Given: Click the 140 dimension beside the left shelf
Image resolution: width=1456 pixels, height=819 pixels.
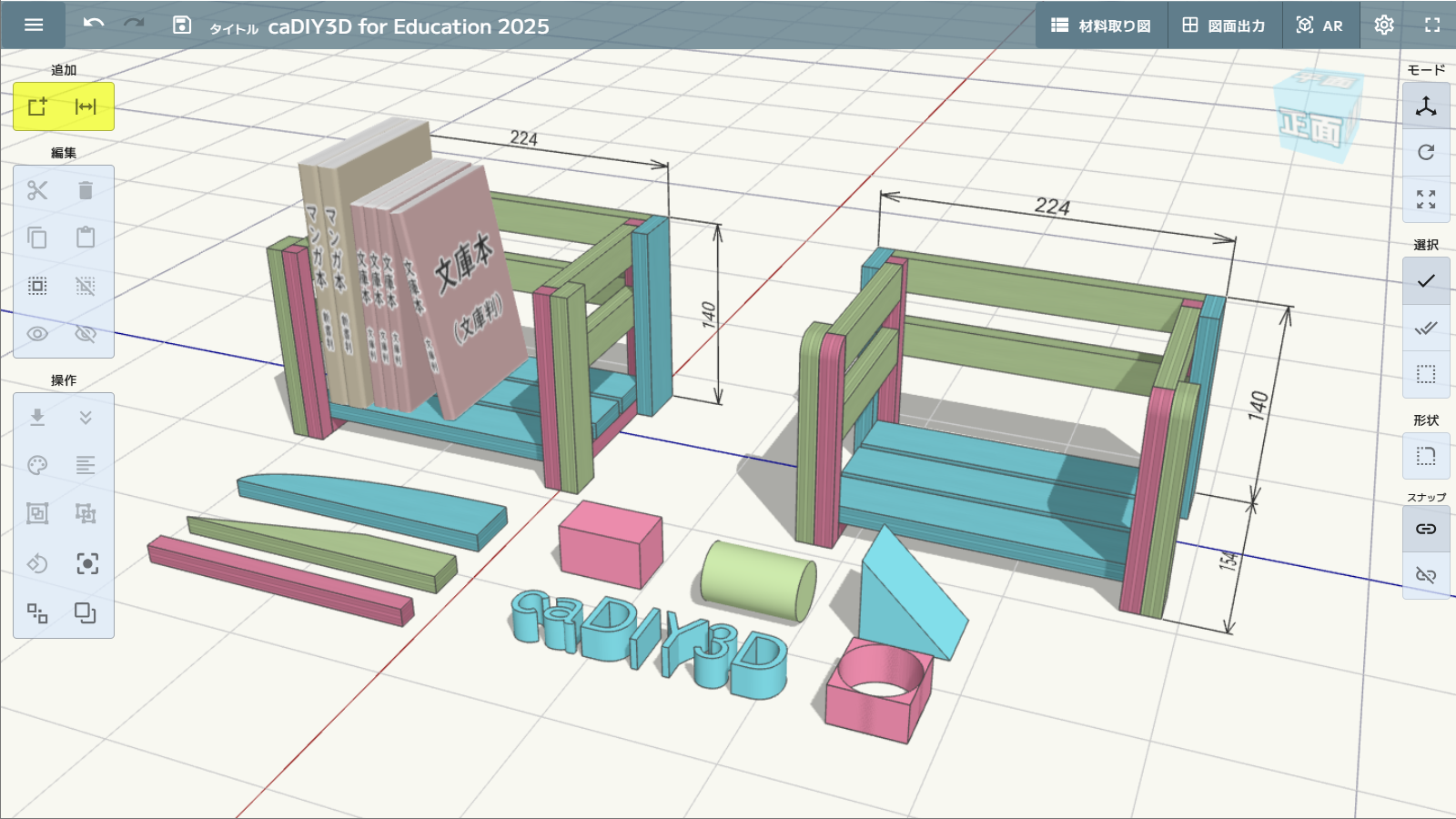Looking at the screenshot, I should click(x=709, y=314).
